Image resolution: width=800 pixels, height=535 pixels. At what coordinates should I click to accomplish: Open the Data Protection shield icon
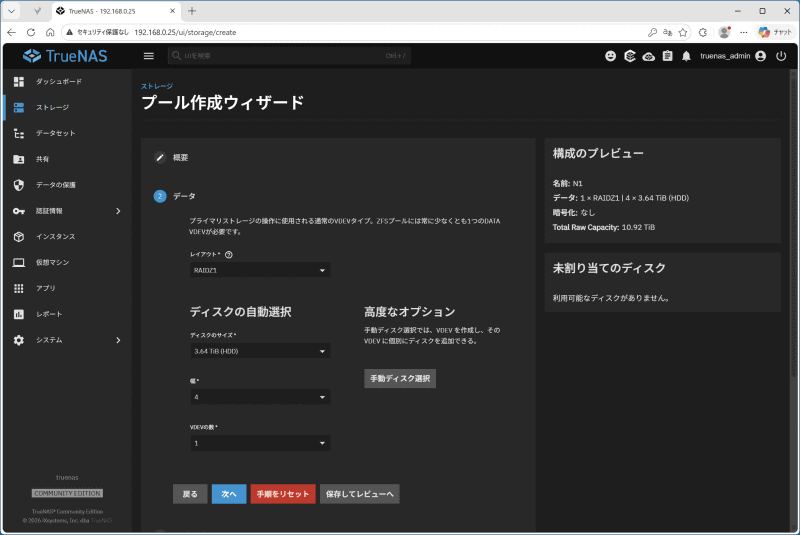pos(19,185)
